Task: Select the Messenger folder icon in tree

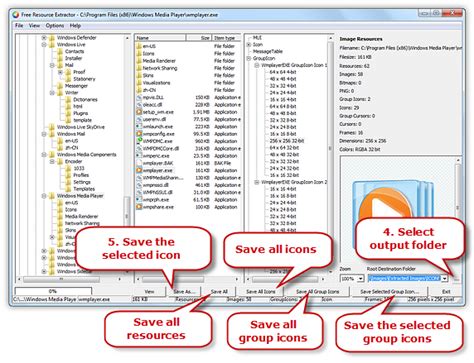Action: tap(60, 86)
